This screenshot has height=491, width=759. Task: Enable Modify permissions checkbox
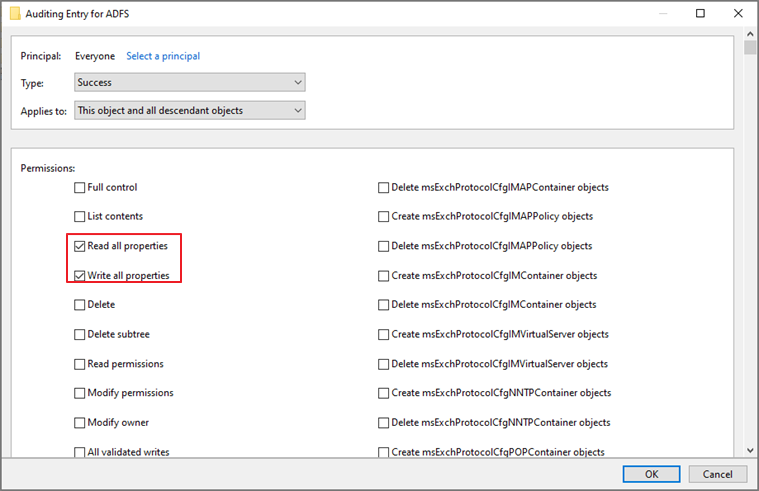point(79,393)
